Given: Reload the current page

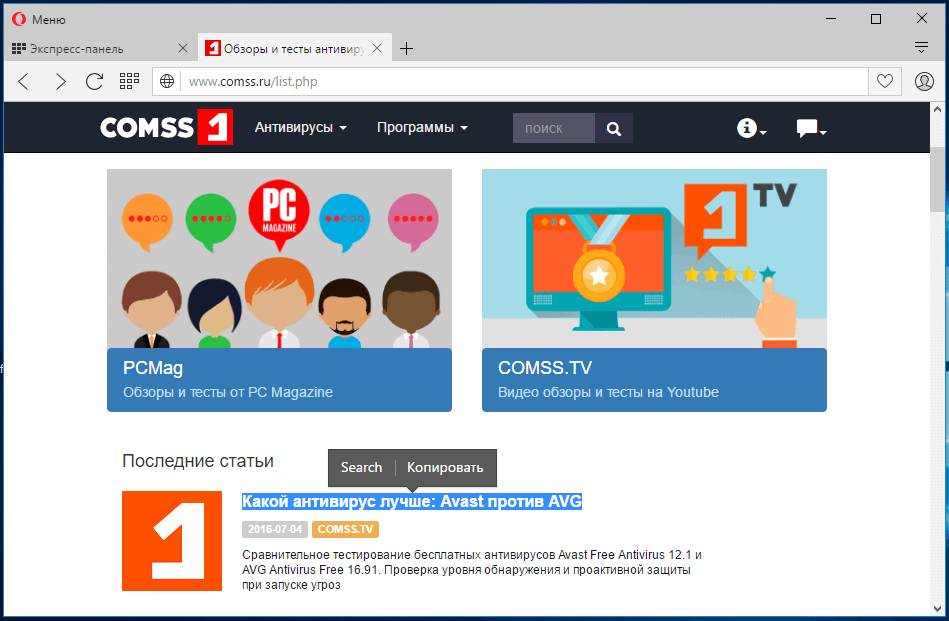Looking at the screenshot, I should point(94,81).
